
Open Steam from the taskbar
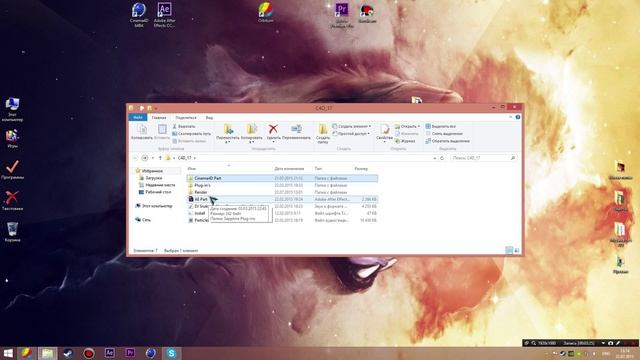click(68, 353)
